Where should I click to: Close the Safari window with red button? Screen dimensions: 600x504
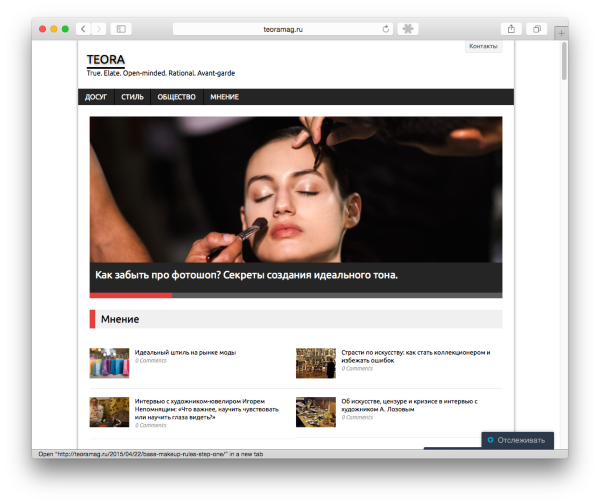[42, 29]
